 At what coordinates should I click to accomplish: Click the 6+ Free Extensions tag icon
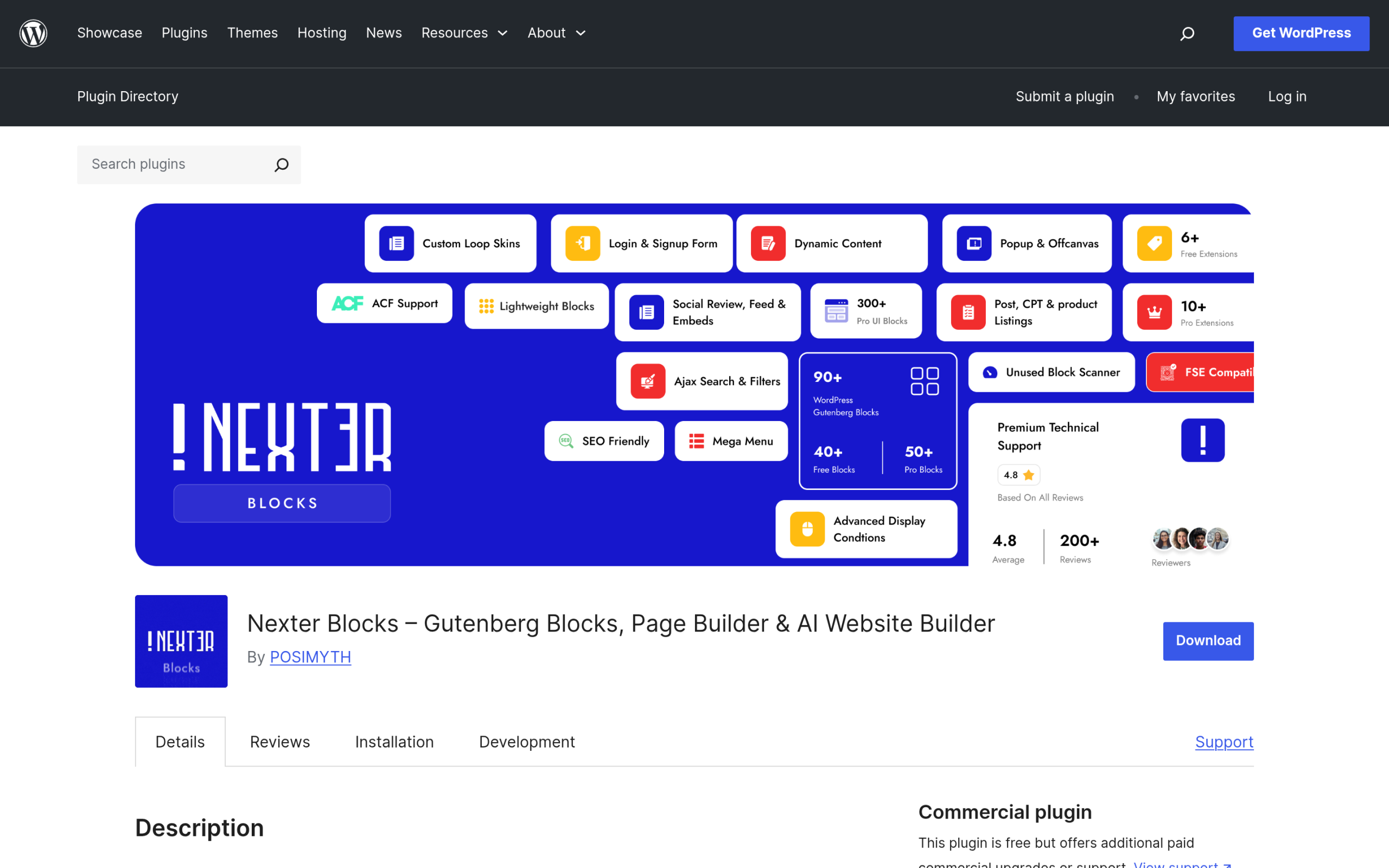point(1154,244)
